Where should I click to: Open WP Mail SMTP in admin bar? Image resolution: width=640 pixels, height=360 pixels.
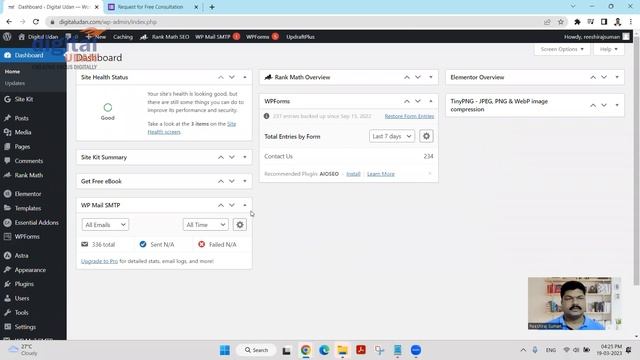coord(218,37)
